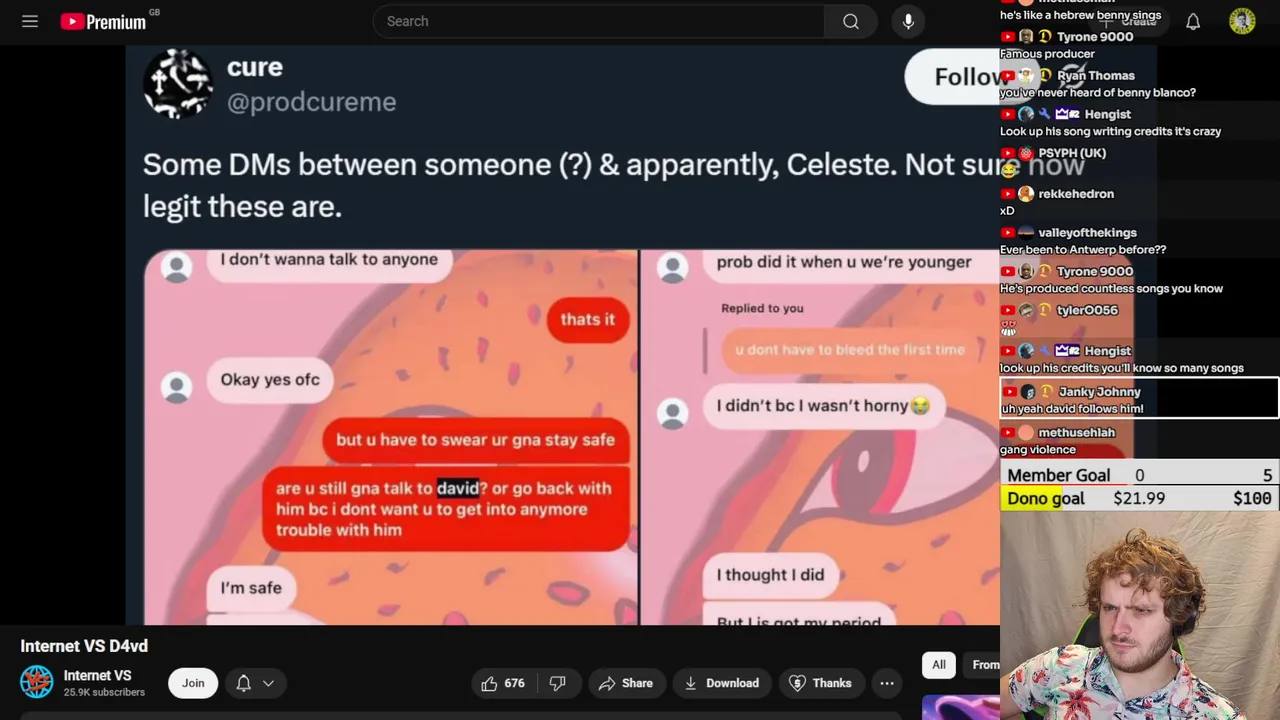Screen dimensions: 1280x720
Task: Send a Thanks to the creator
Action: point(820,683)
